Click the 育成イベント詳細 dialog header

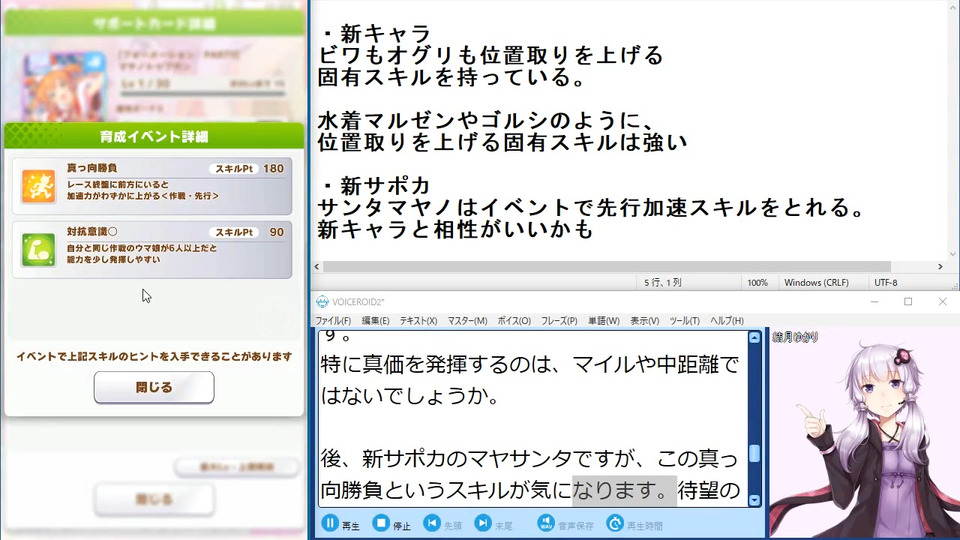154,136
